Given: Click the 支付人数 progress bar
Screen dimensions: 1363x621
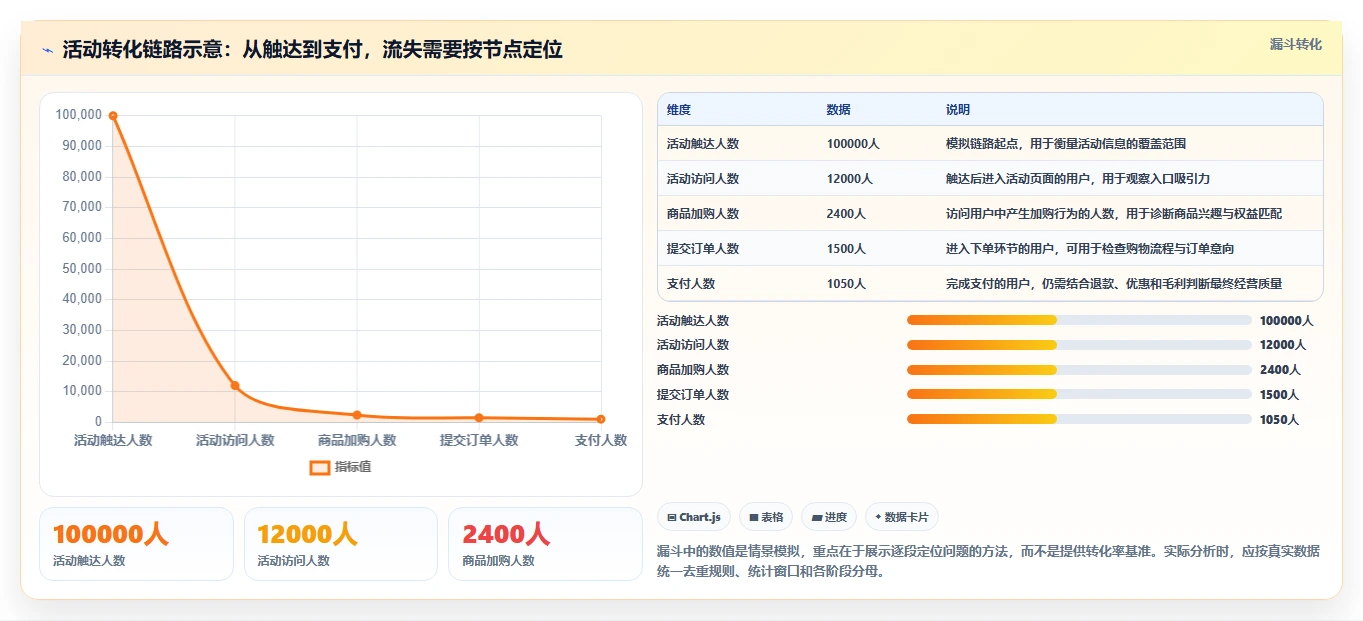Looking at the screenshot, I should point(1079,419).
